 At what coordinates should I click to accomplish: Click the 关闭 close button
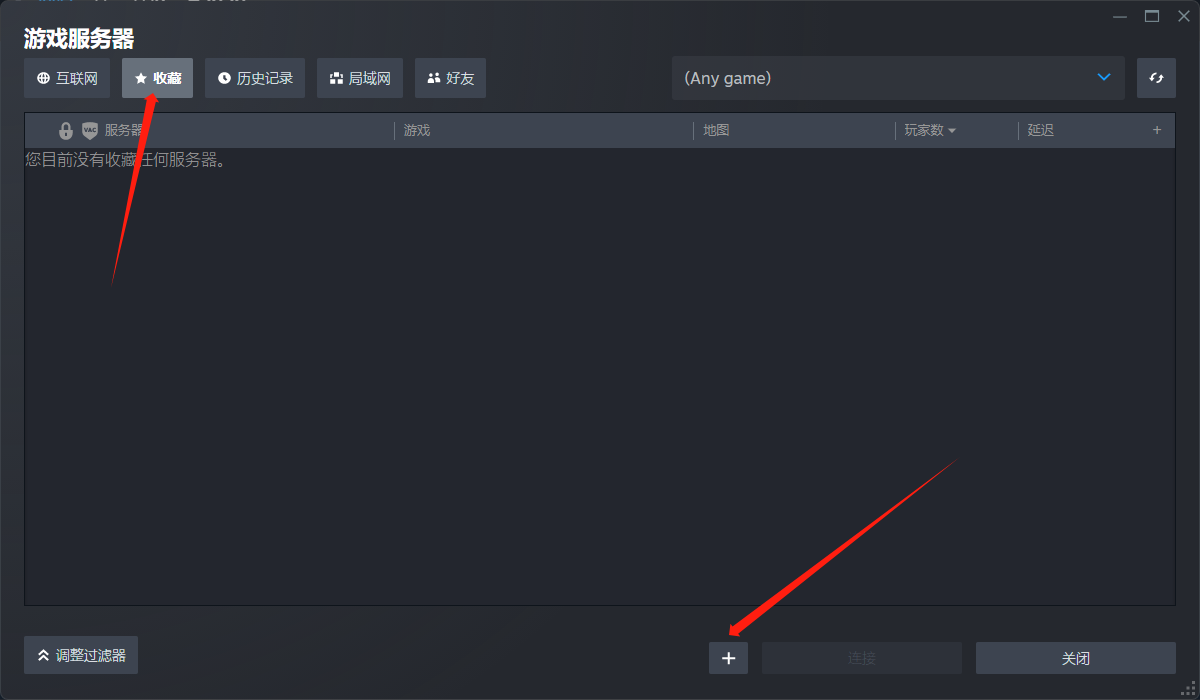pyautogui.click(x=1076, y=658)
